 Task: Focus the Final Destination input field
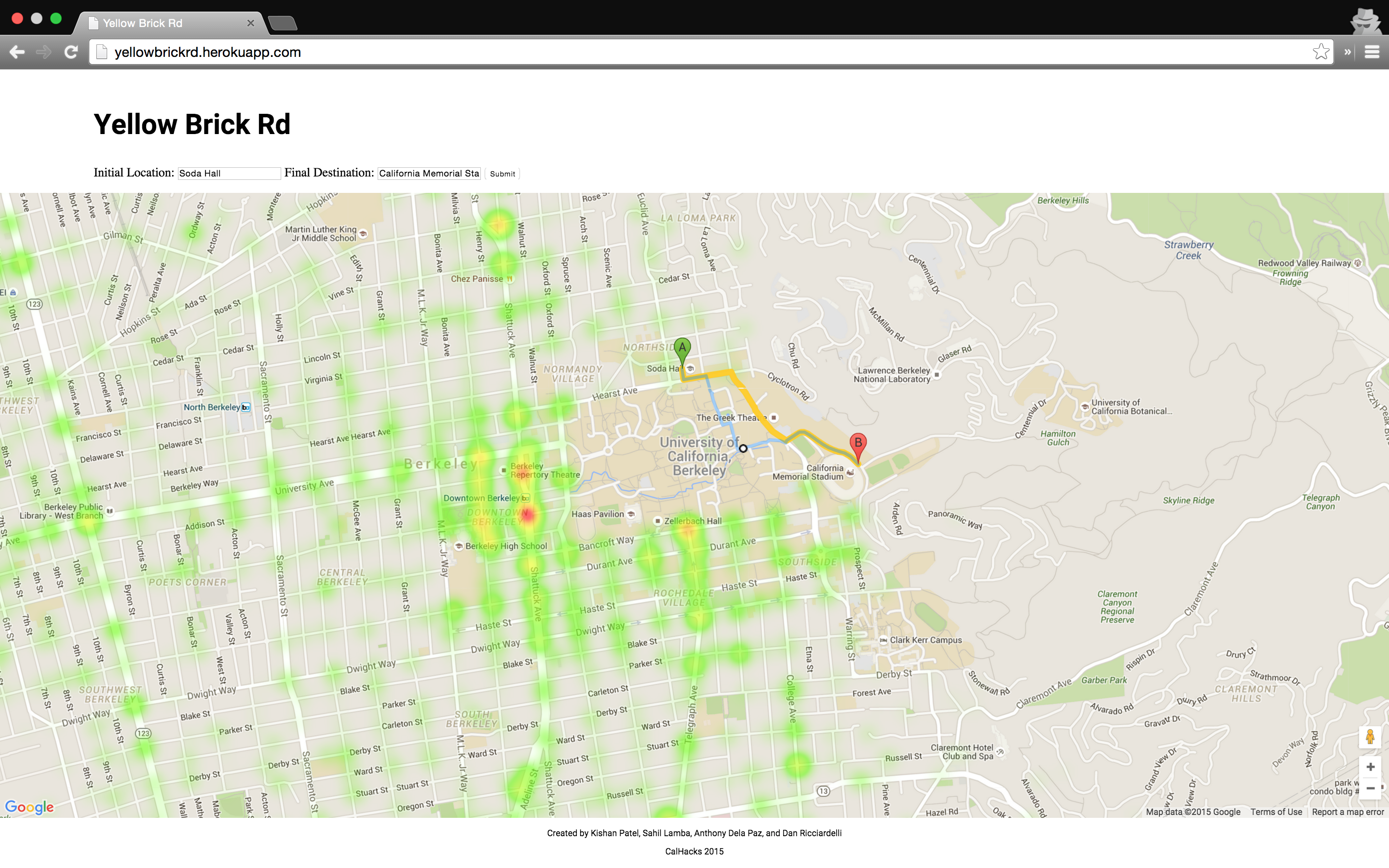(x=428, y=174)
